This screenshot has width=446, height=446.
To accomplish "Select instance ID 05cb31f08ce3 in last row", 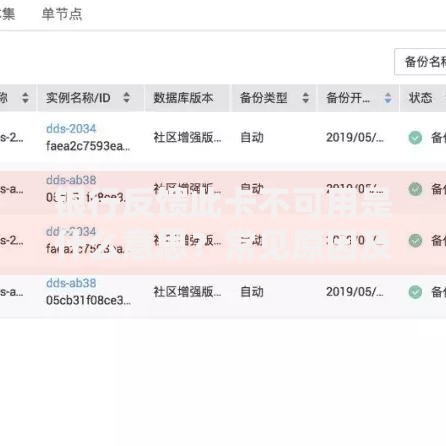I will 88,300.
